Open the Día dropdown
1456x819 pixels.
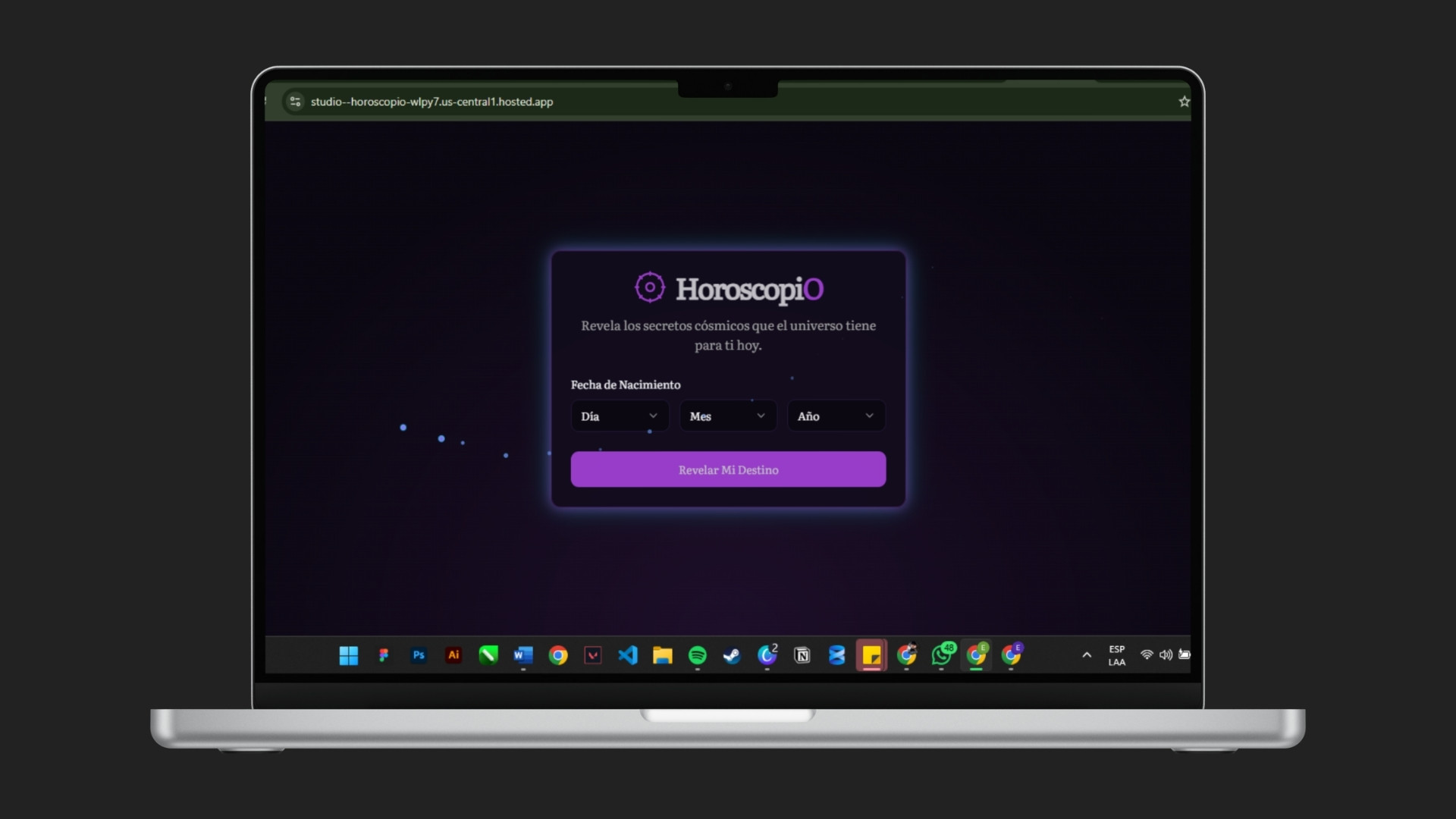pyautogui.click(x=620, y=416)
